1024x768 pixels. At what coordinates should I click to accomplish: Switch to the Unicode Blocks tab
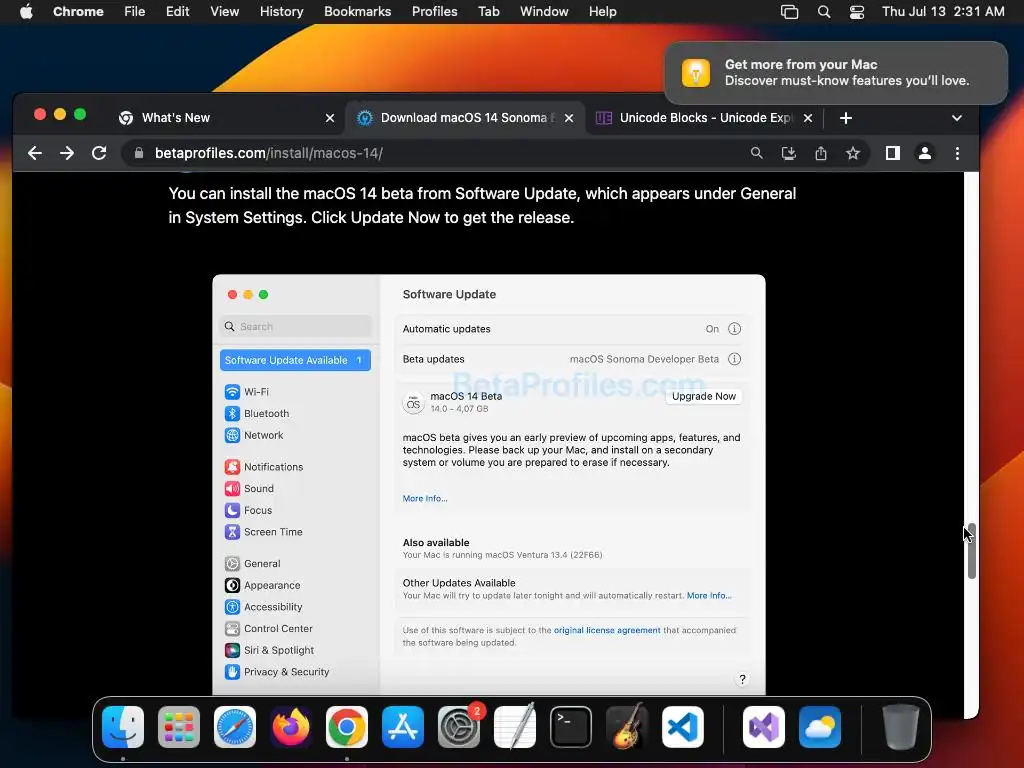click(705, 118)
